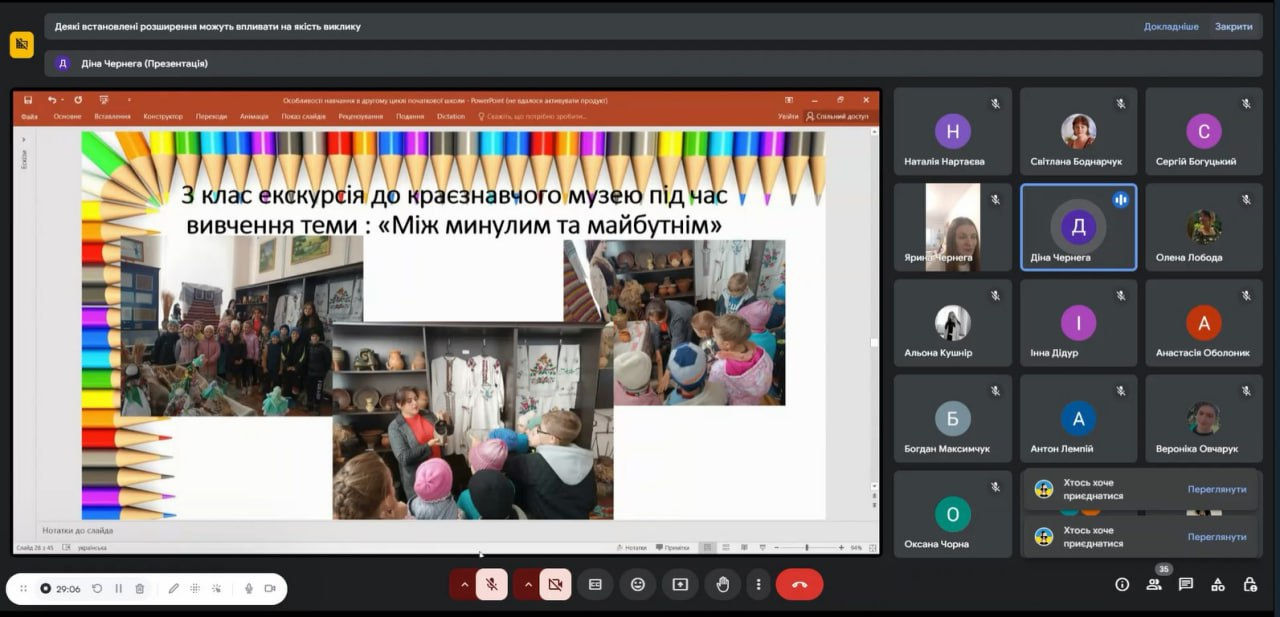
Task: Open more options three-dot menu
Action: point(759,584)
